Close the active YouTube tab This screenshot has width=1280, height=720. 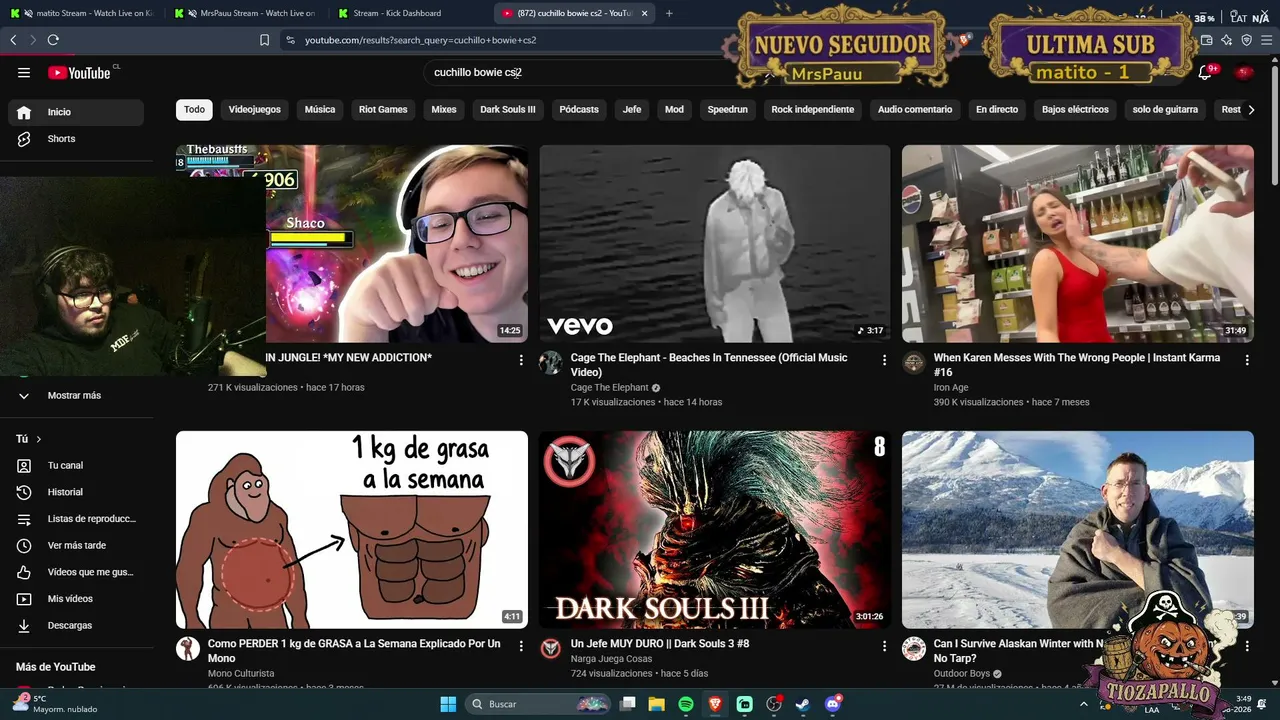coord(645,13)
